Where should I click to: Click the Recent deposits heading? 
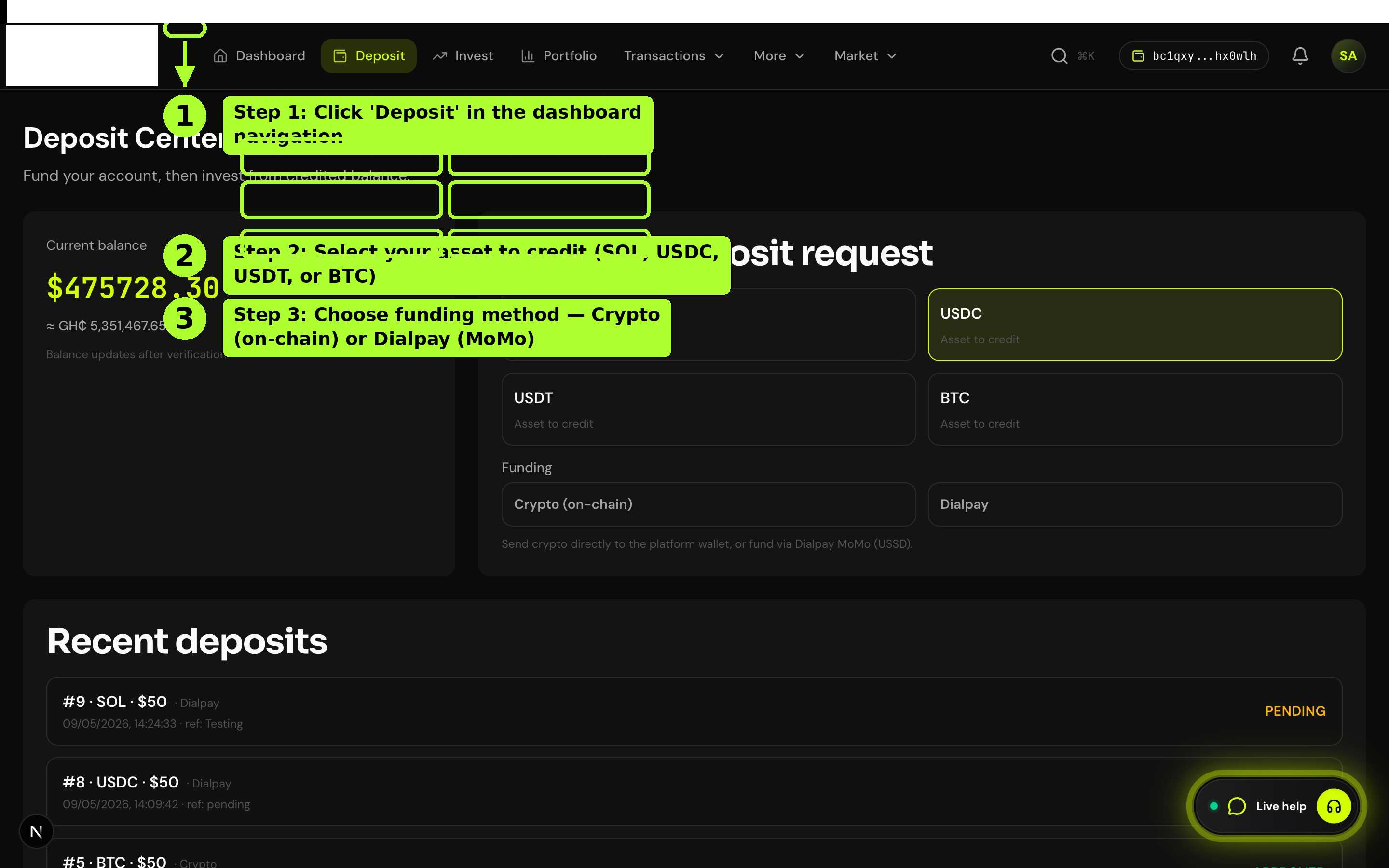click(x=187, y=641)
